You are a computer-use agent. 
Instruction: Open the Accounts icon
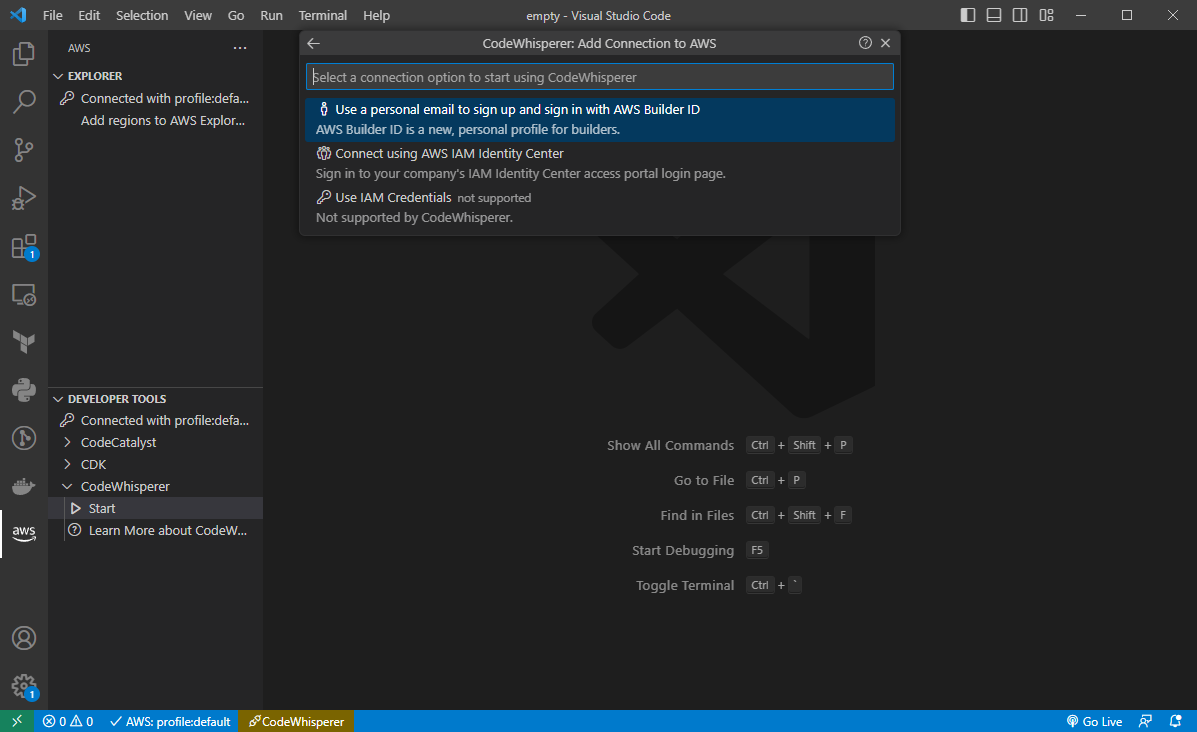(x=24, y=638)
